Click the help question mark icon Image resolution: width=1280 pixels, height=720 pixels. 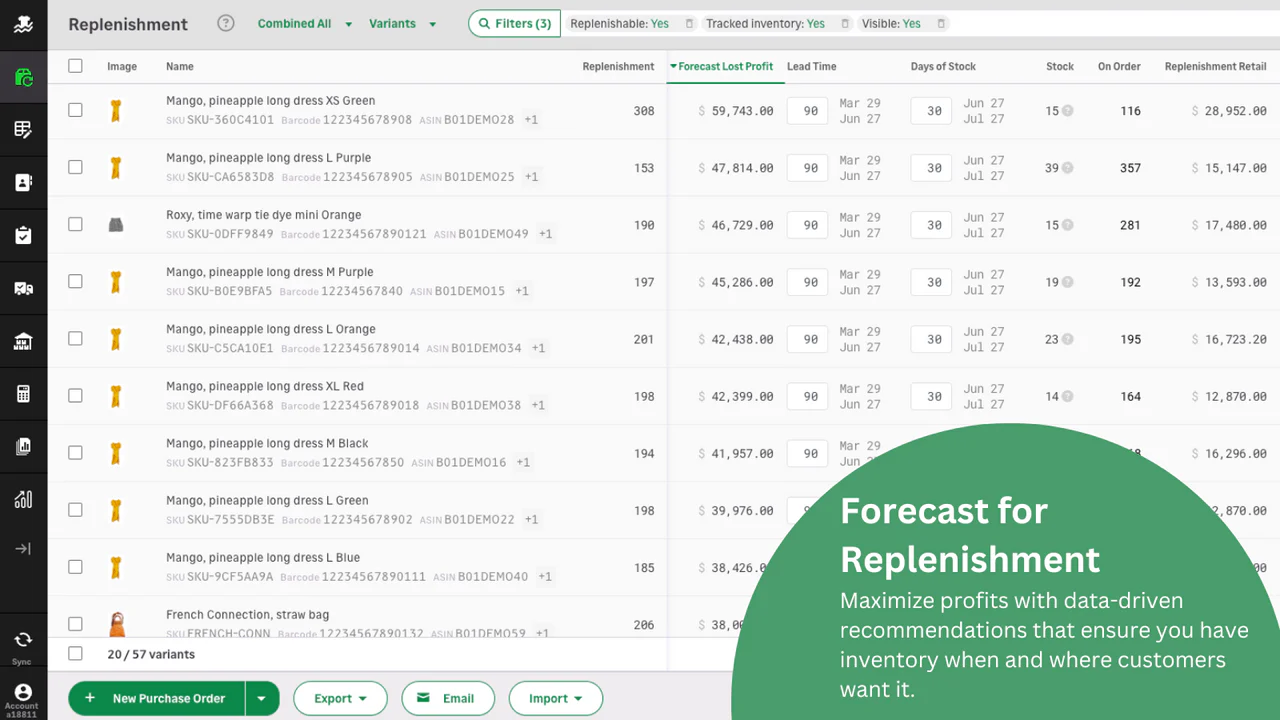[226, 23]
